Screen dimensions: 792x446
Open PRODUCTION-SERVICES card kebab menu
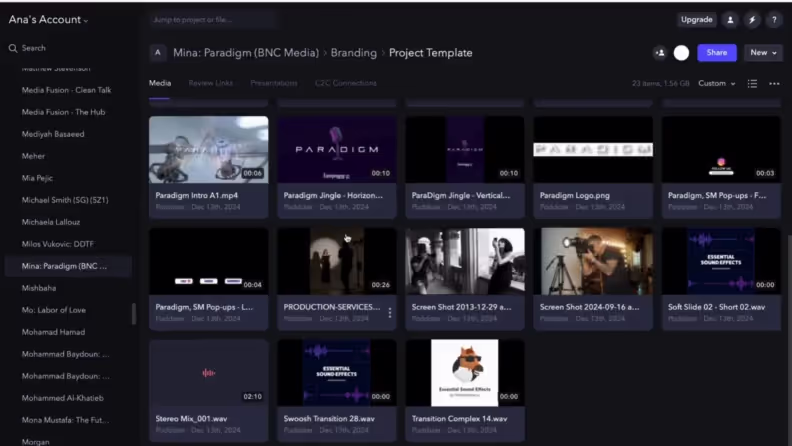point(389,313)
